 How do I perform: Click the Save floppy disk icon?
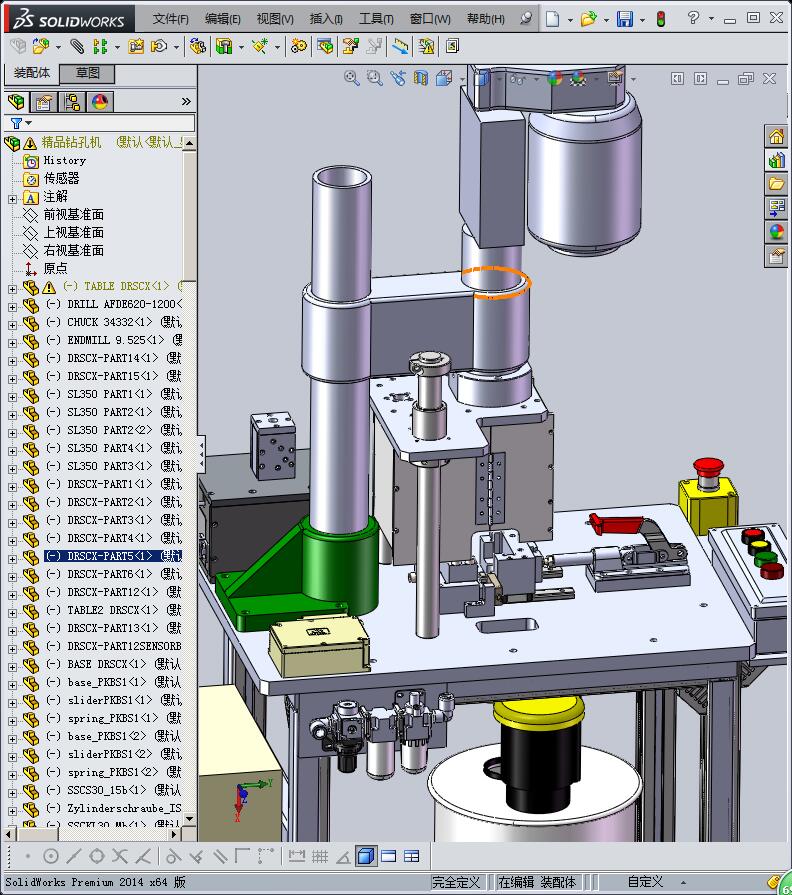(625, 19)
